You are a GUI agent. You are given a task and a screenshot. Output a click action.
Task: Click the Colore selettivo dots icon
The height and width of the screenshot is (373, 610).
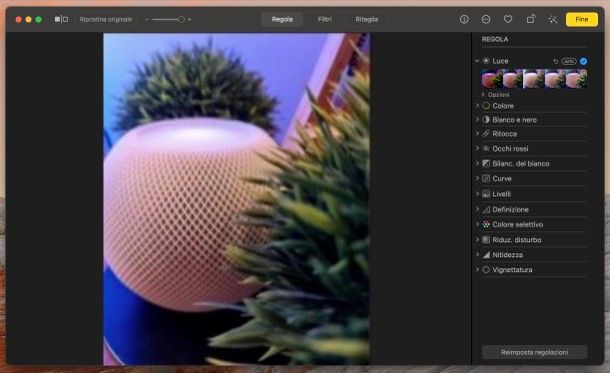486,224
